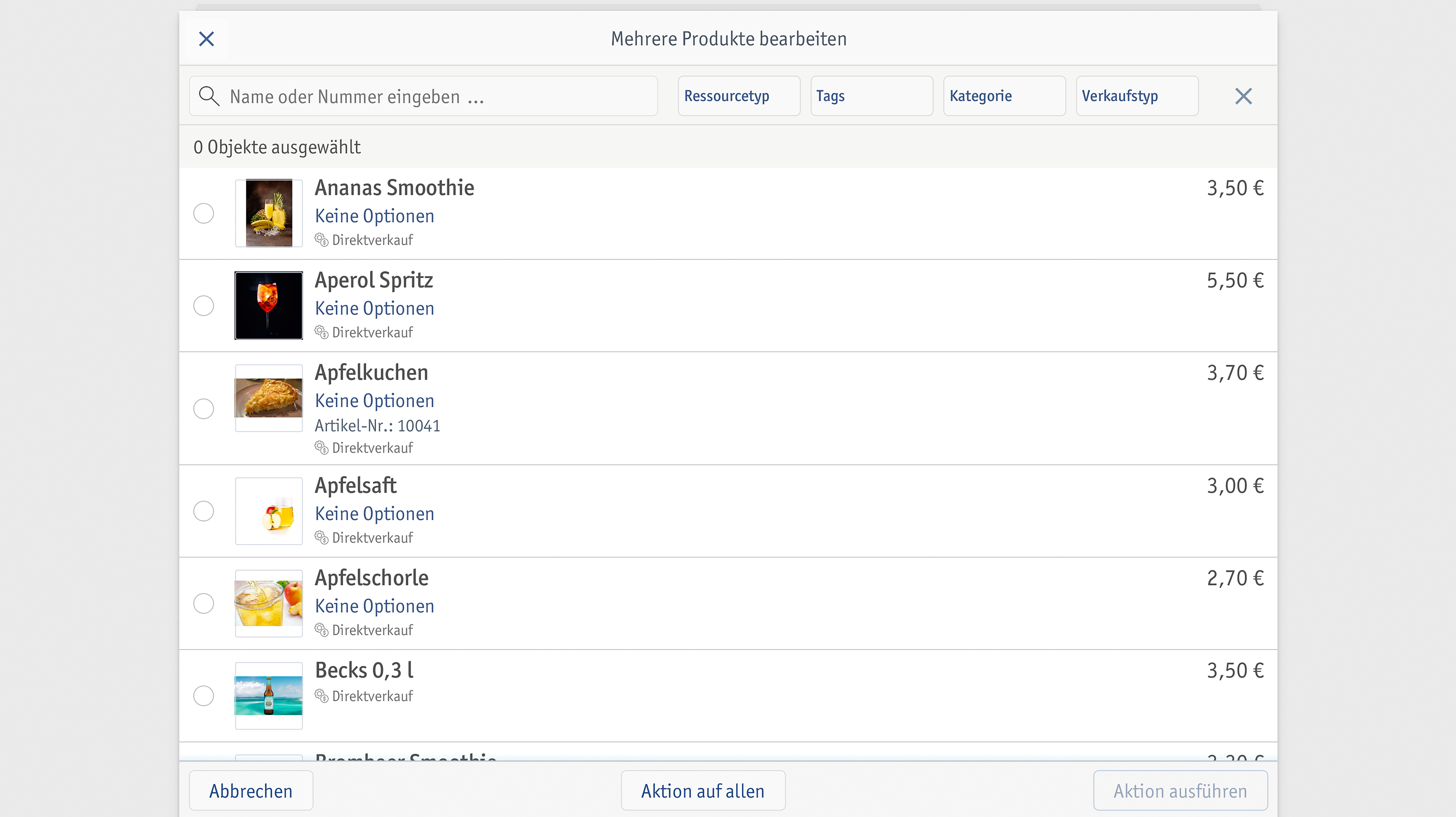Image resolution: width=1456 pixels, height=817 pixels.
Task: Click Direktverkauf icon under Apfelschorle
Action: coord(322,630)
